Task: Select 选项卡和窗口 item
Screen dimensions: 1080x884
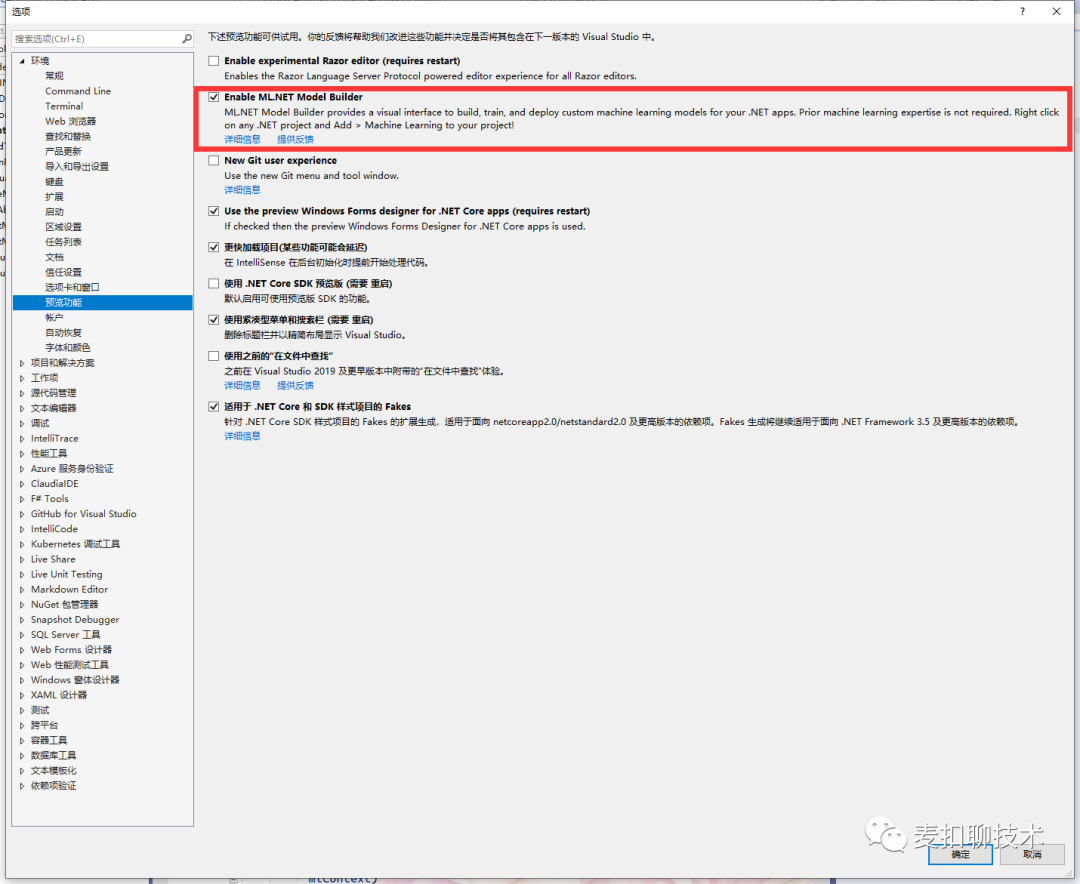Action: pos(72,287)
